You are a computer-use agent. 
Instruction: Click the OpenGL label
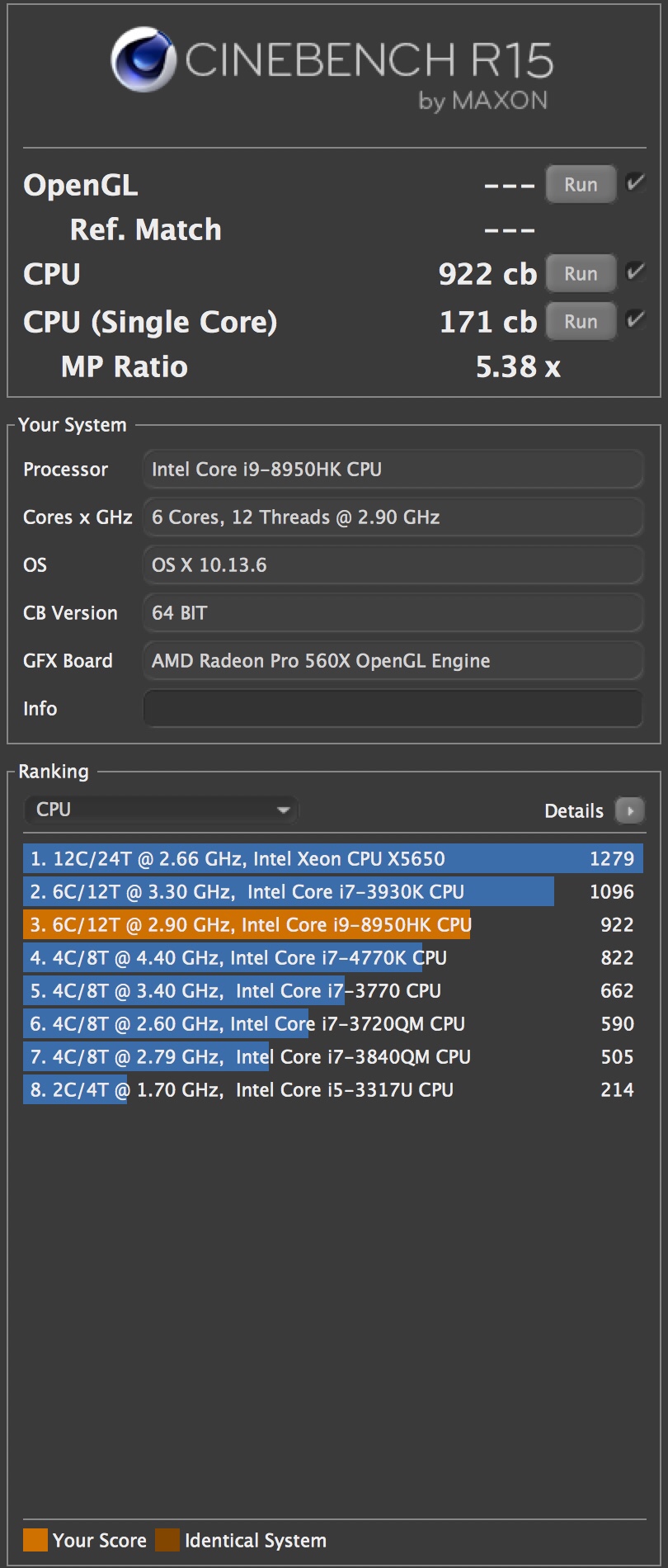tap(81, 186)
